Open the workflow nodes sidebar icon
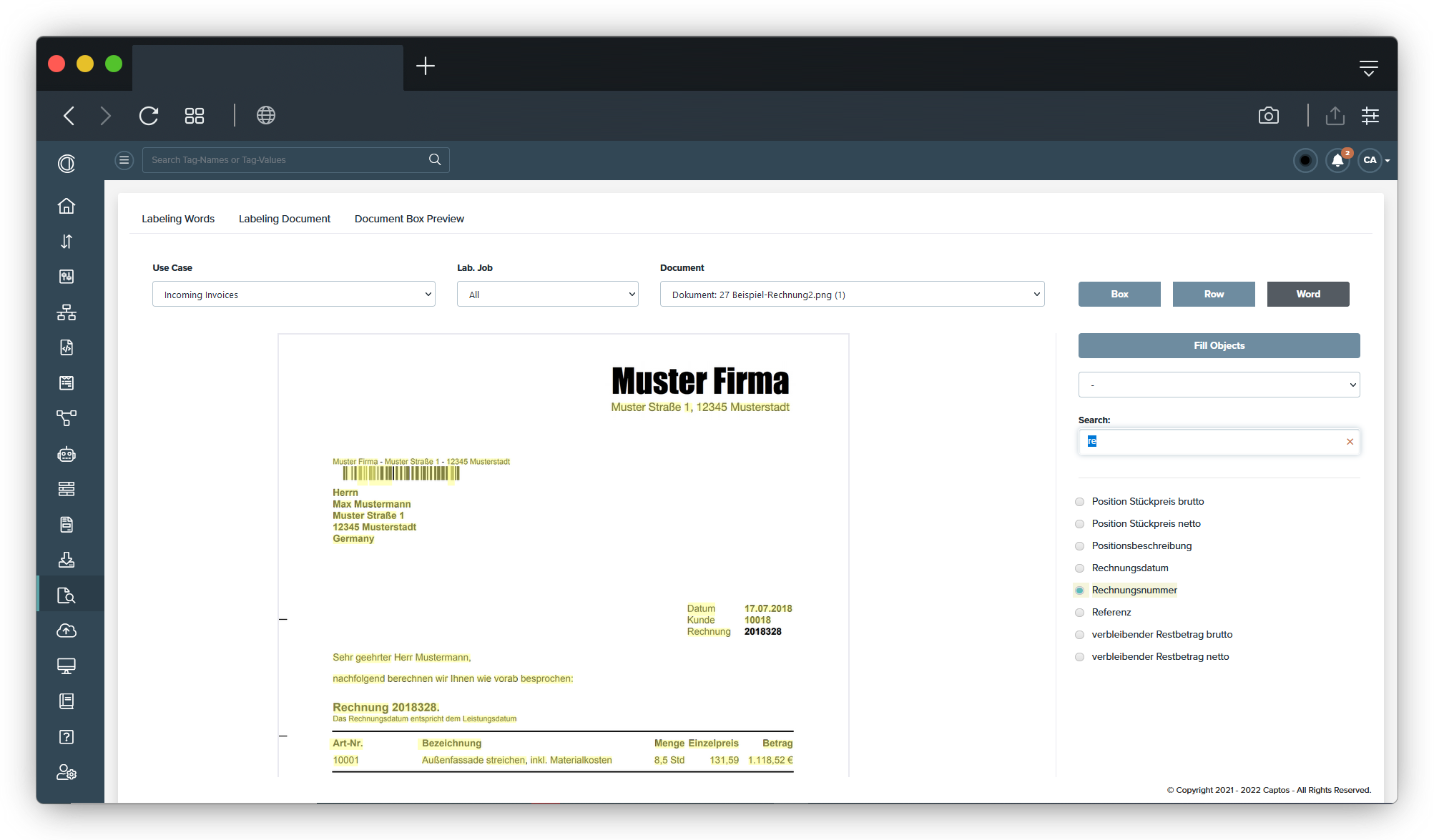Viewport: 1434px width, 840px height. point(67,418)
